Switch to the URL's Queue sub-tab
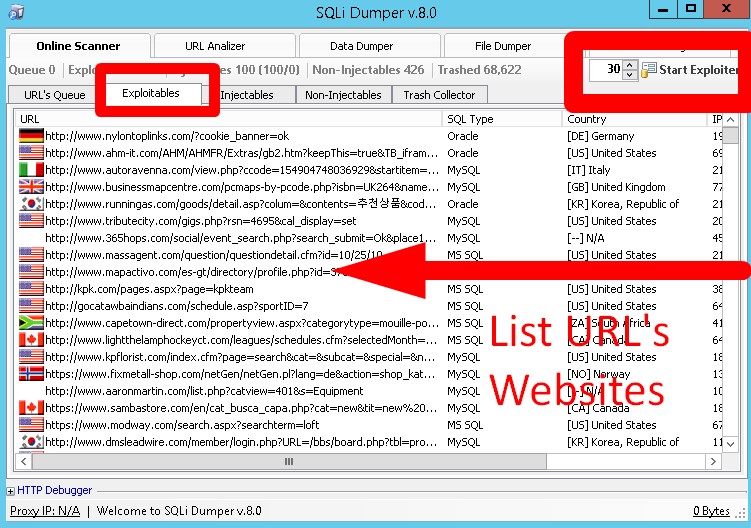The width and height of the screenshot is (751, 528). (x=55, y=95)
